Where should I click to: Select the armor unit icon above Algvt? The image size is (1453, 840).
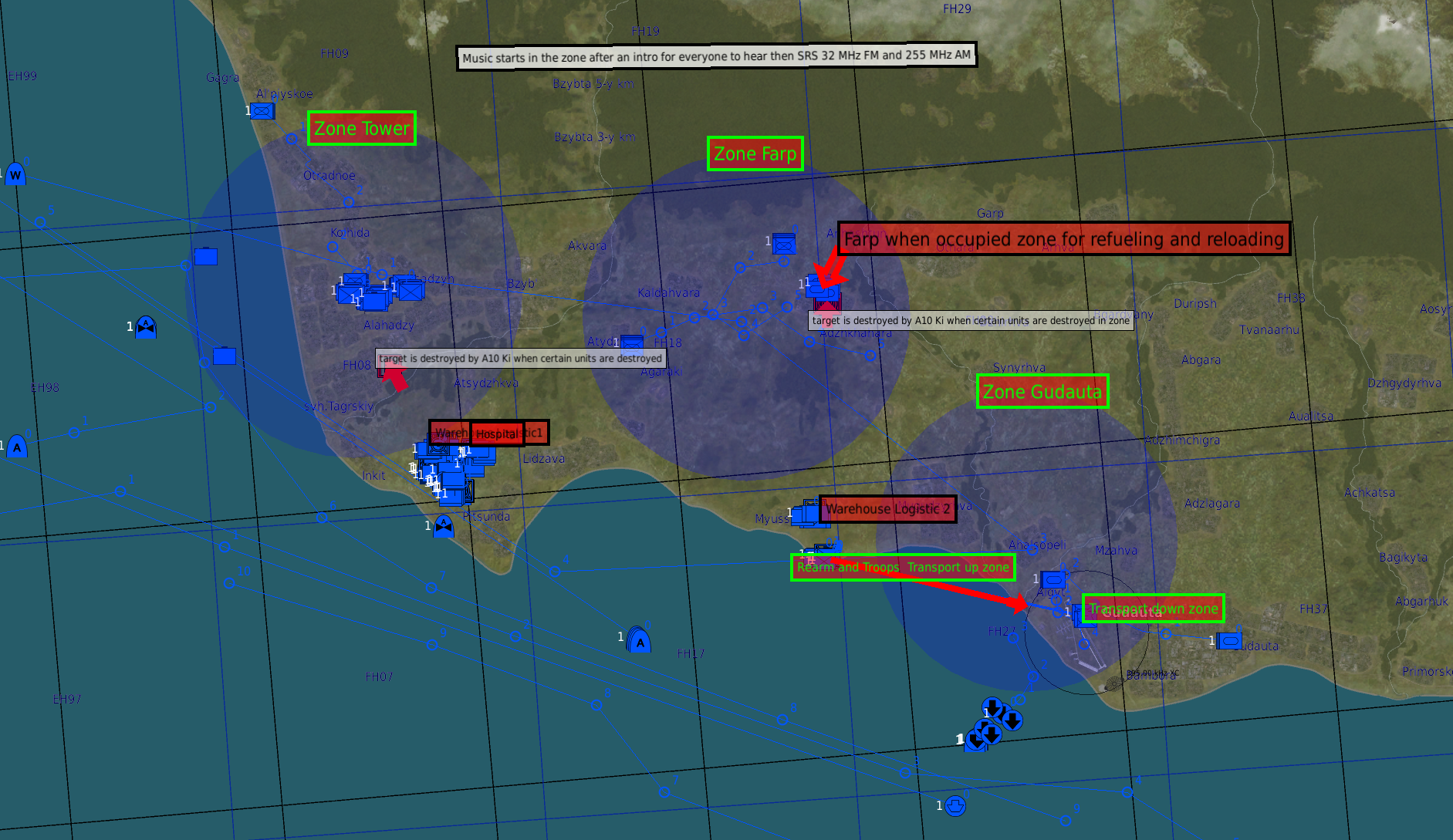point(1053,579)
